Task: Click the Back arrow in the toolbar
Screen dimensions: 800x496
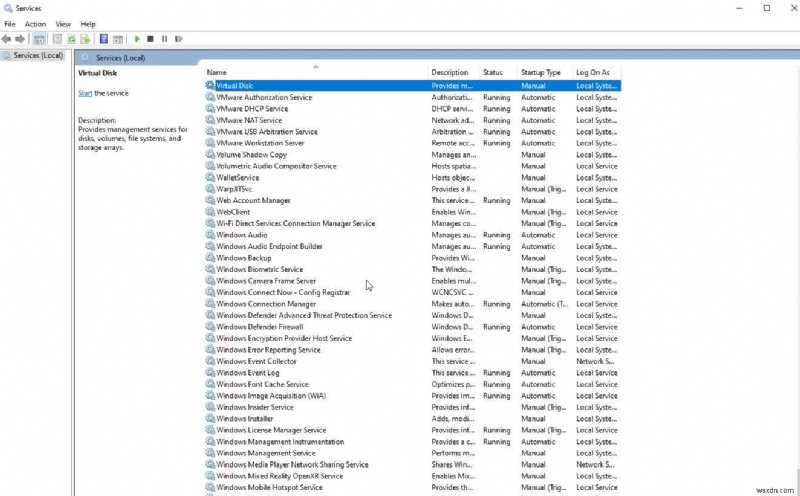Action: [6, 39]
